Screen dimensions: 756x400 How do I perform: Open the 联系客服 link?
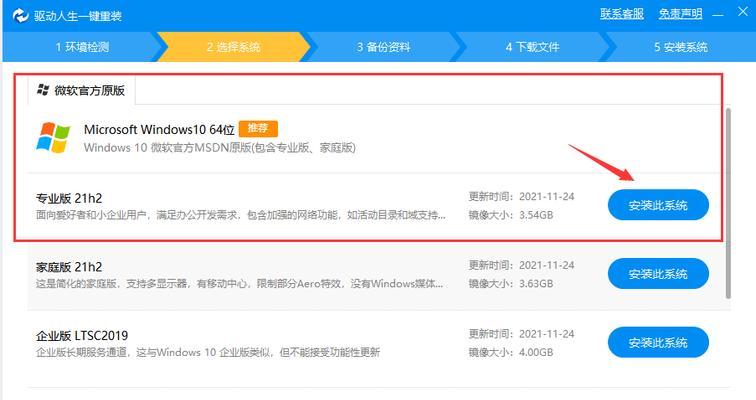tap(621, 14)
